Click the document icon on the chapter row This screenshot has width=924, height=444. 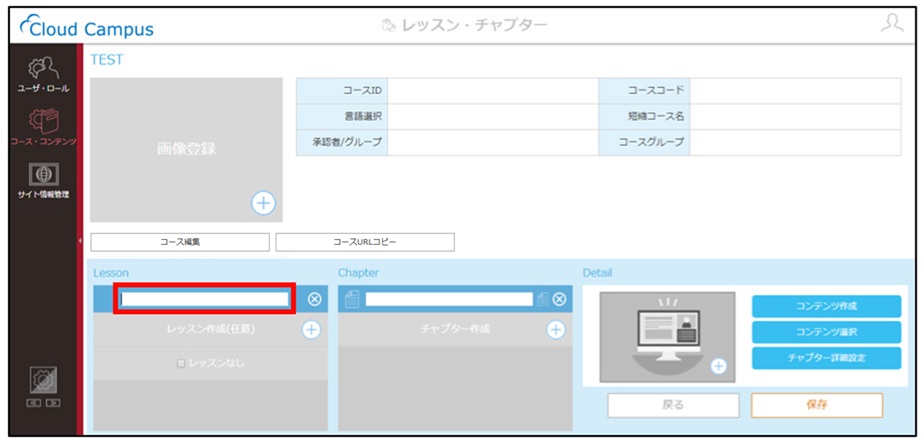coord(351,299)
